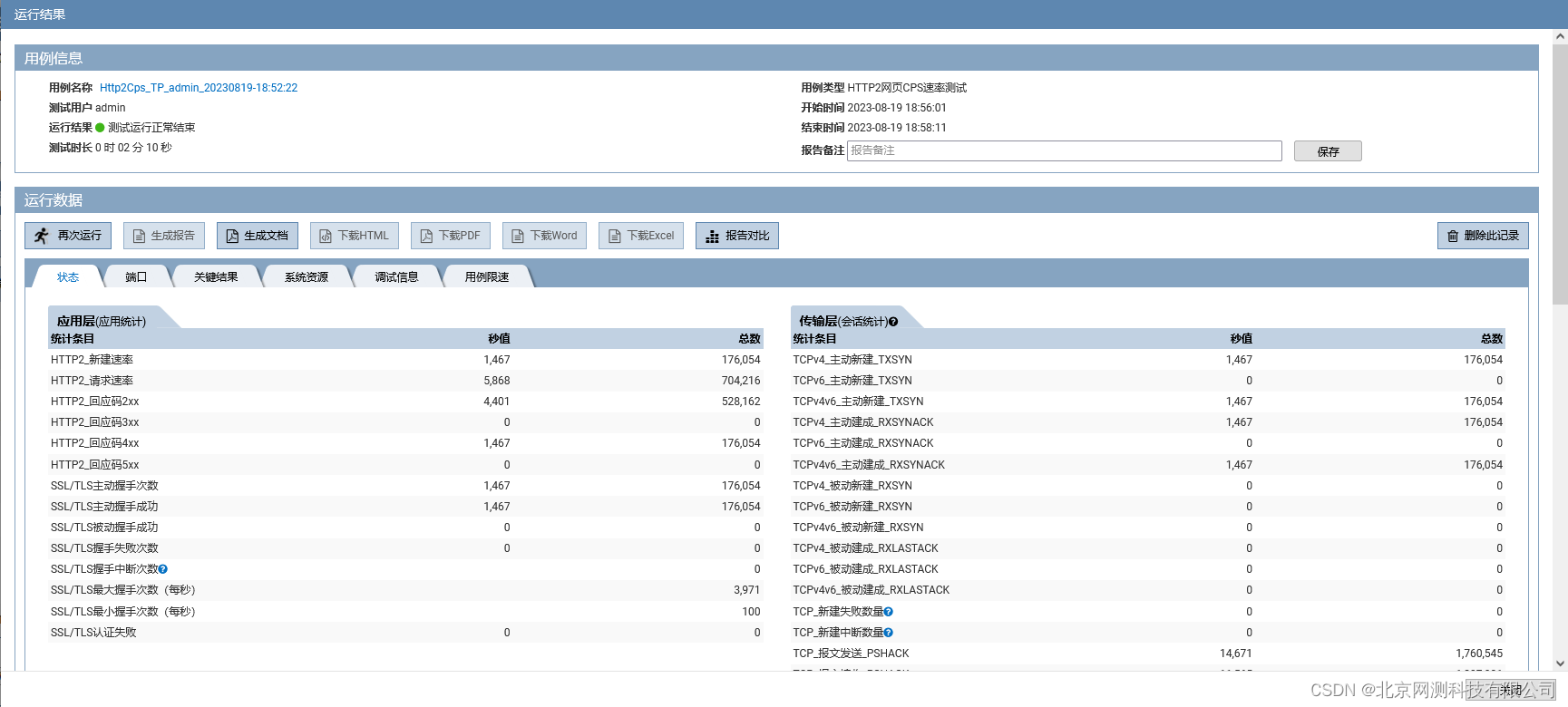Click the TCPv4_主动新建_TXSYN row label
The image size is (1568, 707).
coord(852,360)
